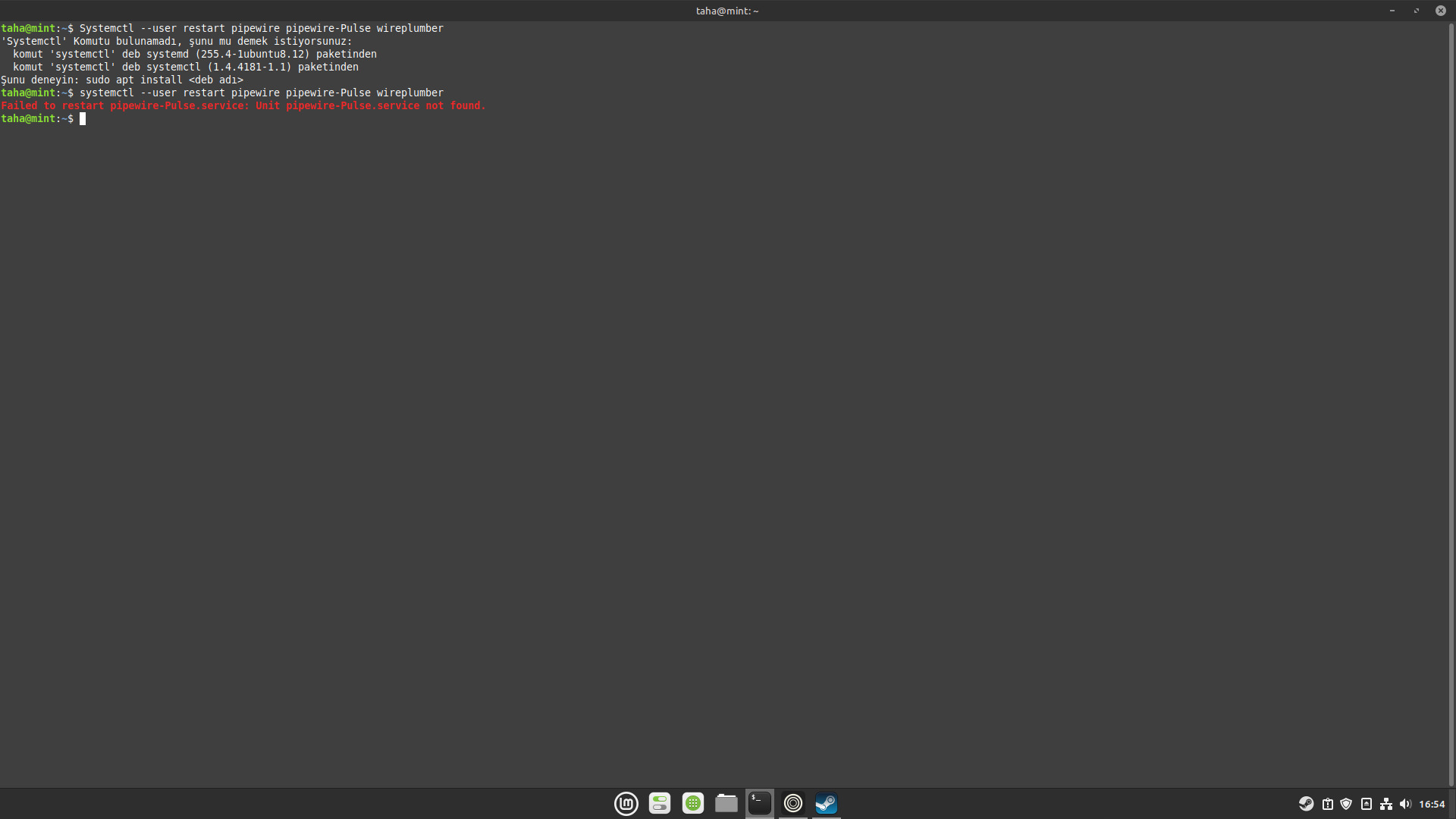1456x819 pixels.
Task: Open the Files folder icon in panel
Action: click(x=726, y=803)
